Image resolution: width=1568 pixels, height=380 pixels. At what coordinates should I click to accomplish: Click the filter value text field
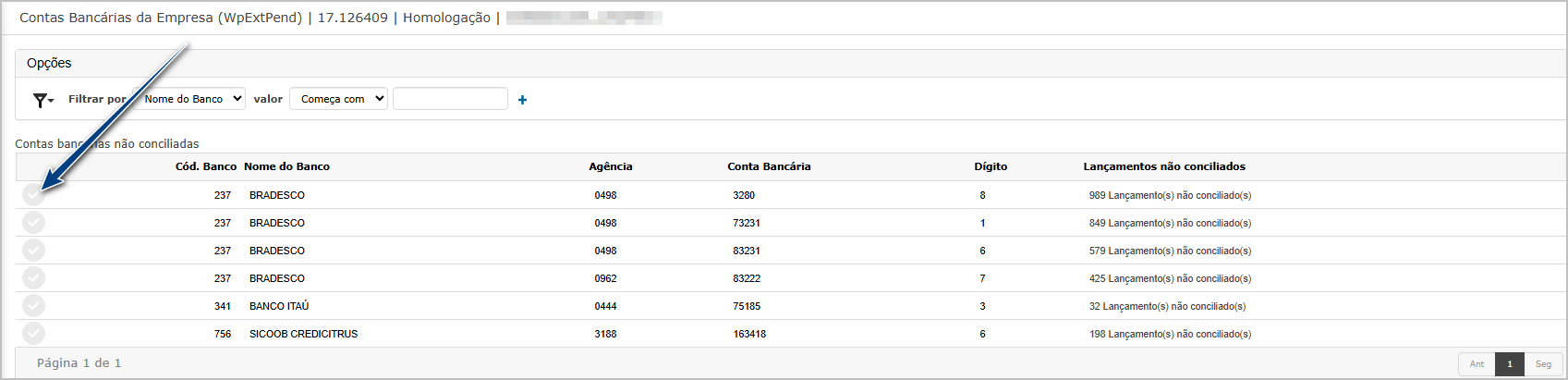point(450,99)
